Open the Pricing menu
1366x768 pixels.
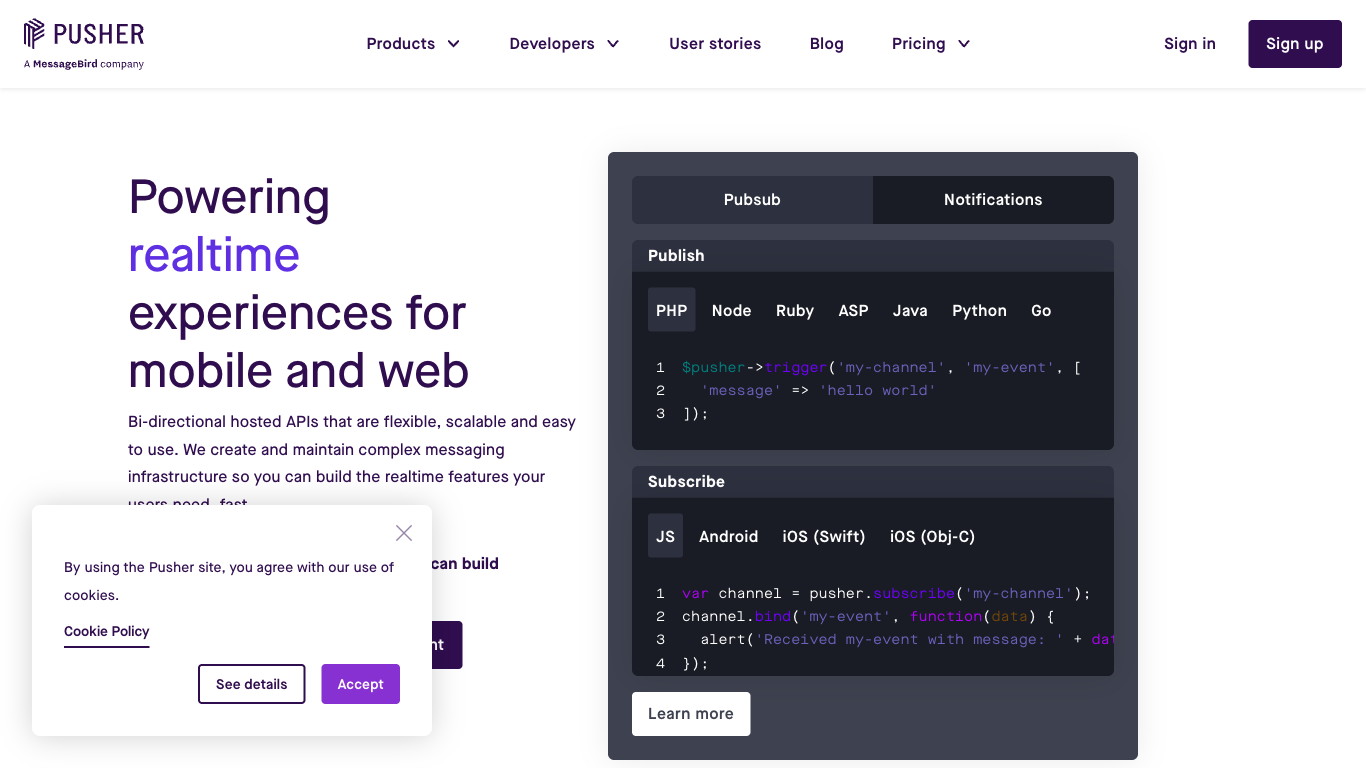point(931,44)
